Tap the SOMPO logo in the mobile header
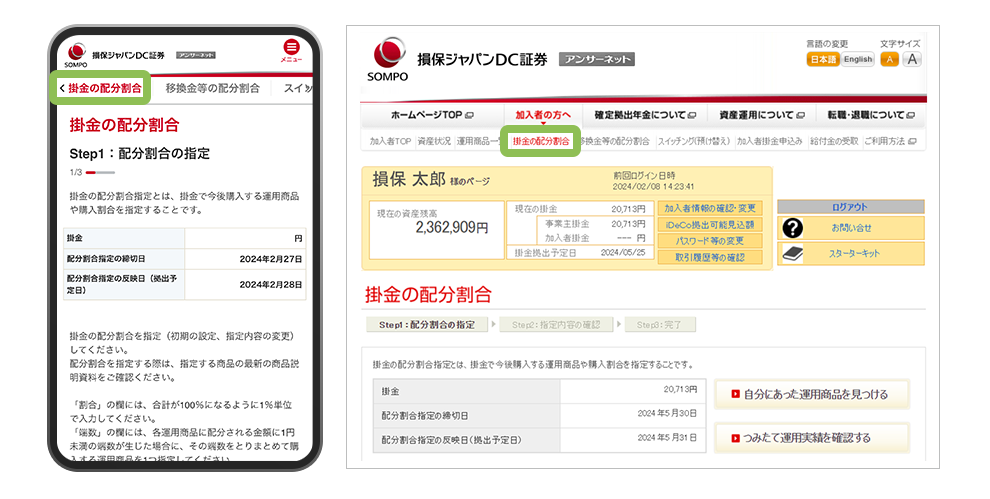 pyautogui.click(x=76, y=55)
